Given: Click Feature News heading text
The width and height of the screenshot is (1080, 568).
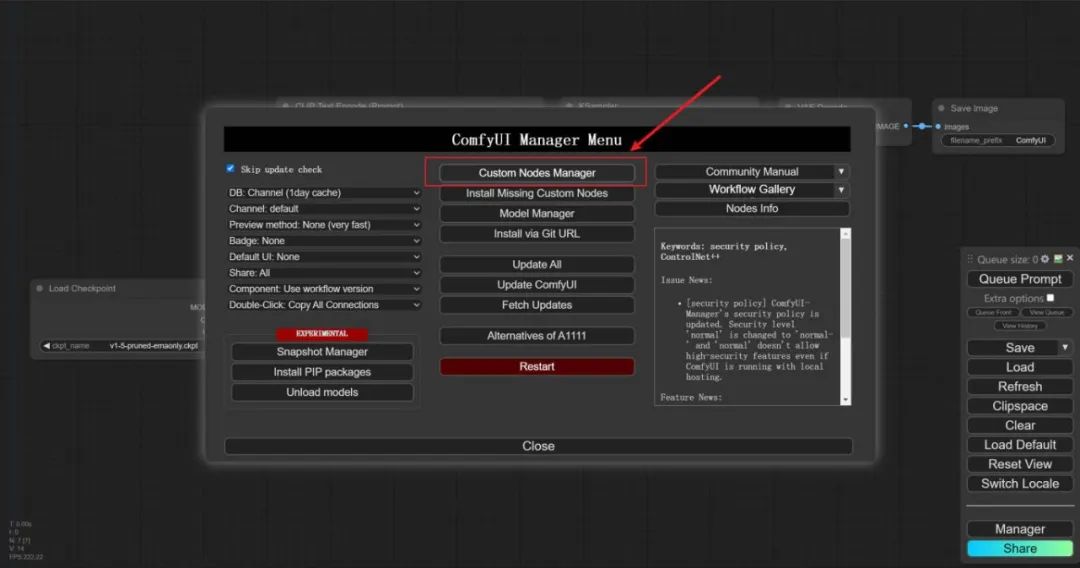Looking at the screenshot, I should 691,397.
